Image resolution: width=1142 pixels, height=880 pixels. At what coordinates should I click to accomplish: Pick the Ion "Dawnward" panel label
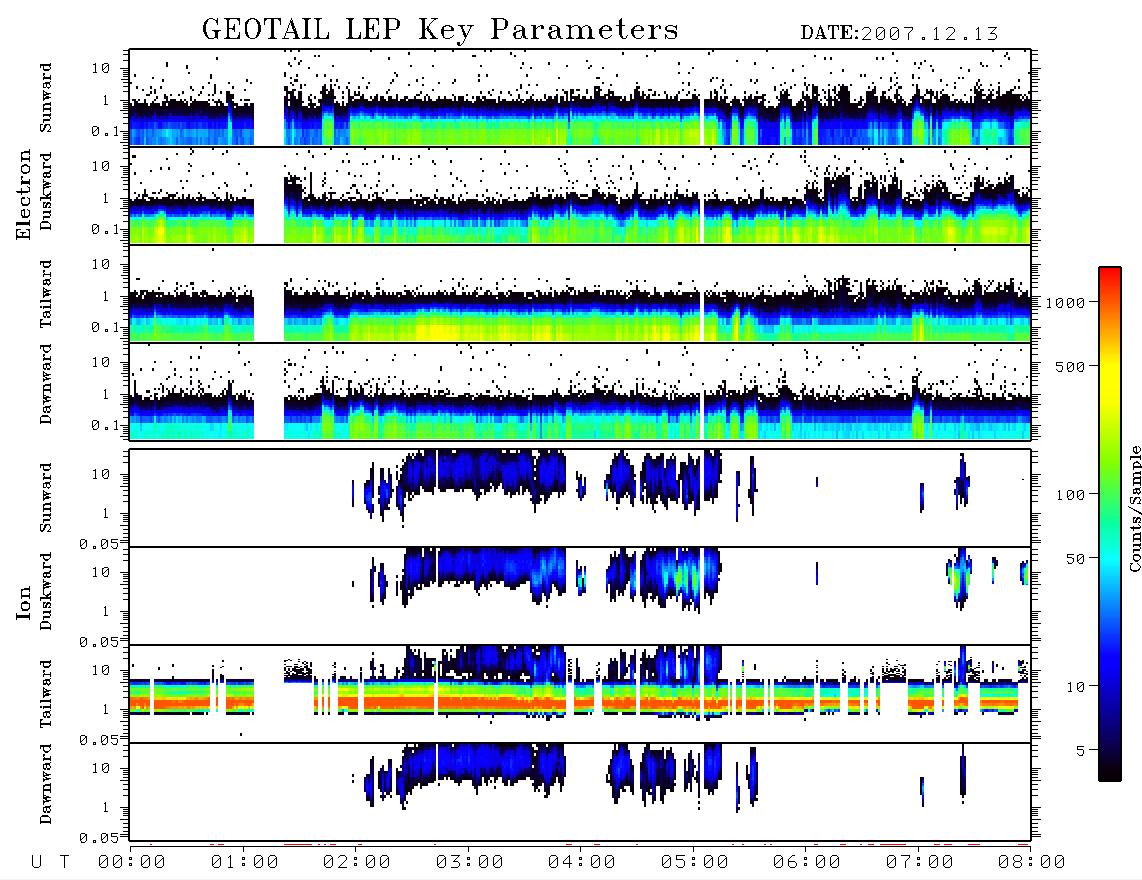[46, 784]
